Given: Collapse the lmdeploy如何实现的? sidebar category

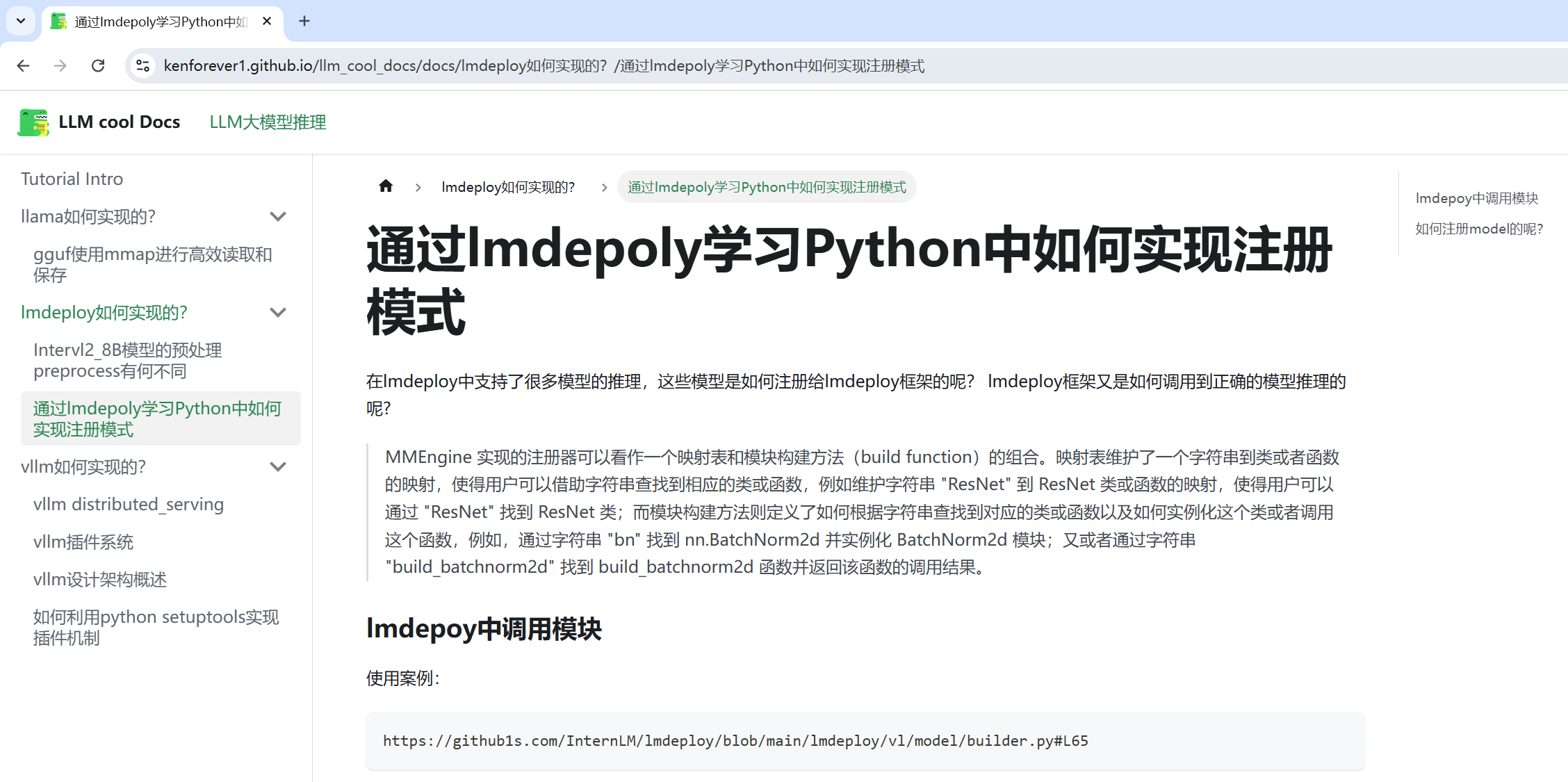Looking at the screenshot, I should (278, 313).
